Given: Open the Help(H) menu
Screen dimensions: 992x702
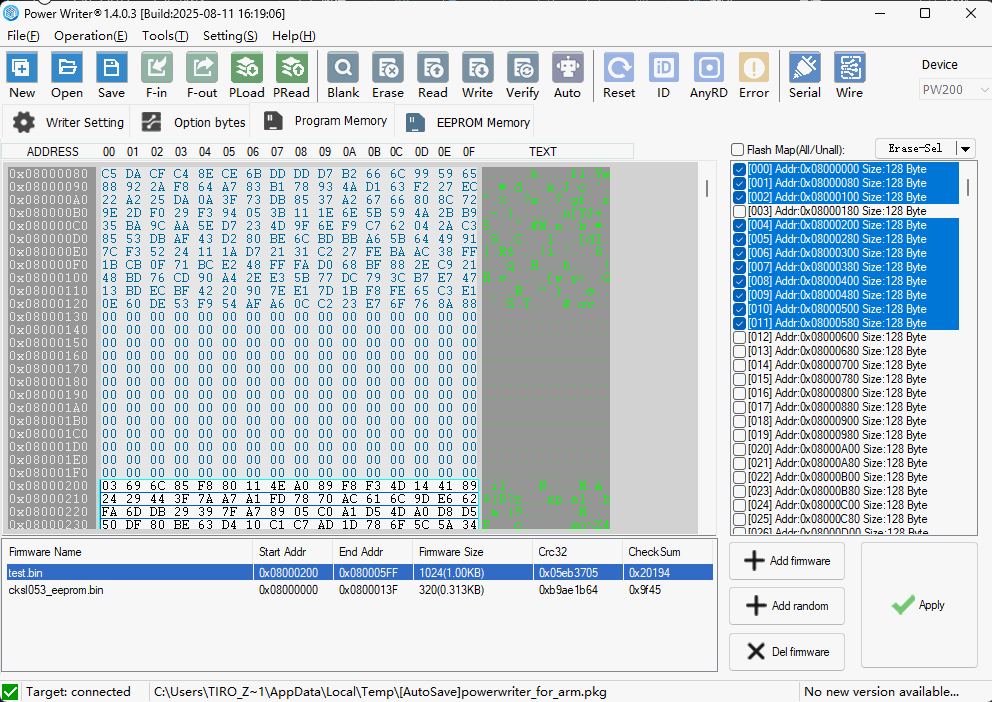Looking at the screenshot, I should (294, 36).
